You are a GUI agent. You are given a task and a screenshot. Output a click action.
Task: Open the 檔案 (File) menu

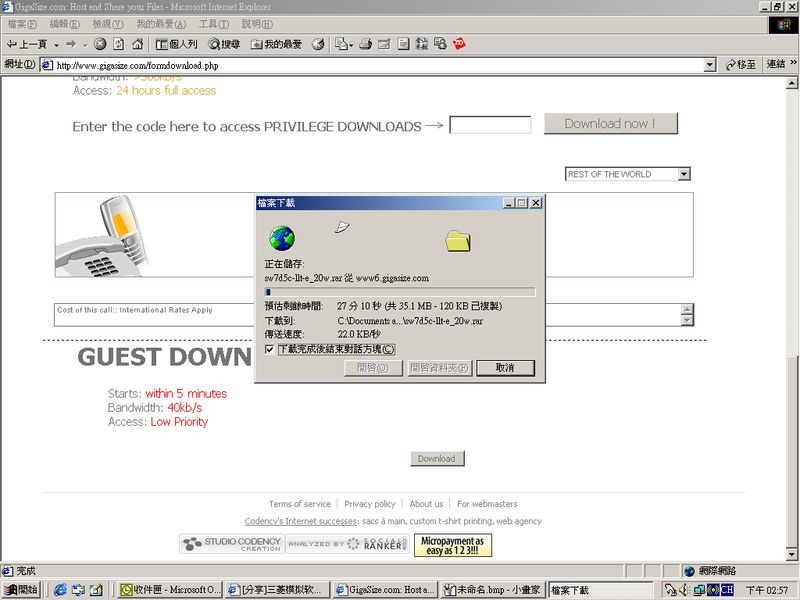[x=22, y=23]
